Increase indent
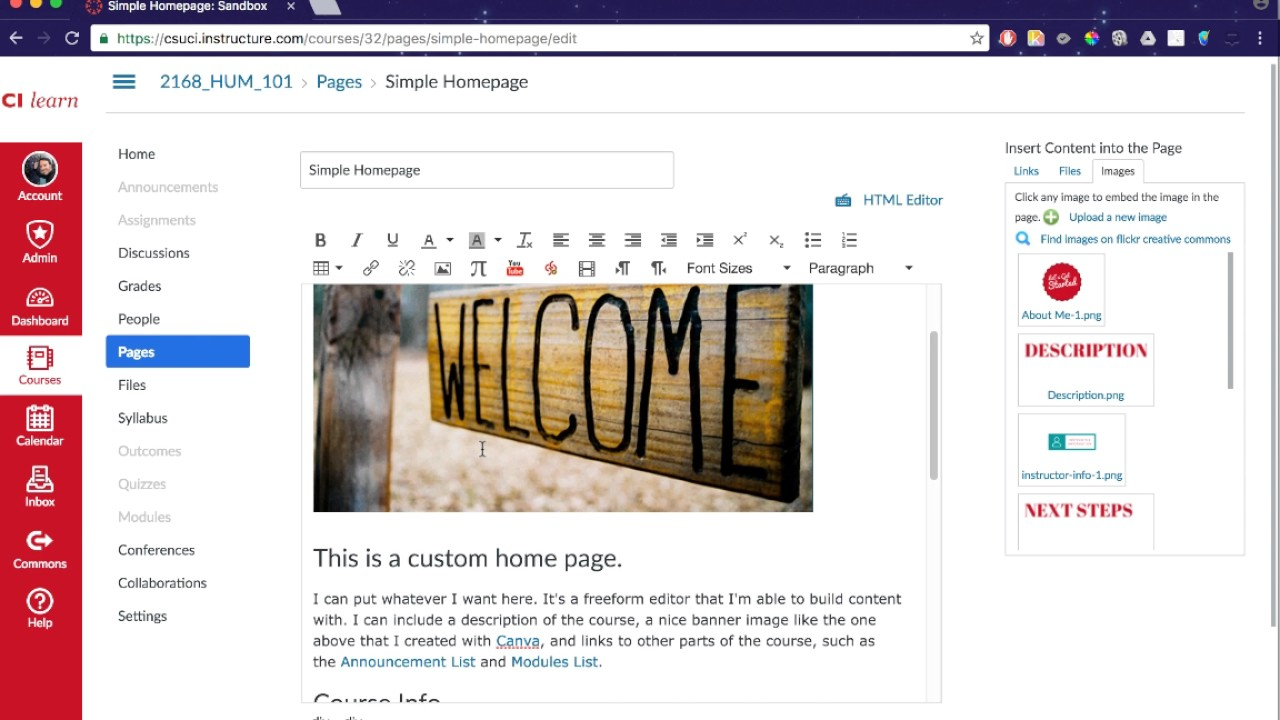The height and width of the screenshot is (720, 1280). [x=704, y=240]
